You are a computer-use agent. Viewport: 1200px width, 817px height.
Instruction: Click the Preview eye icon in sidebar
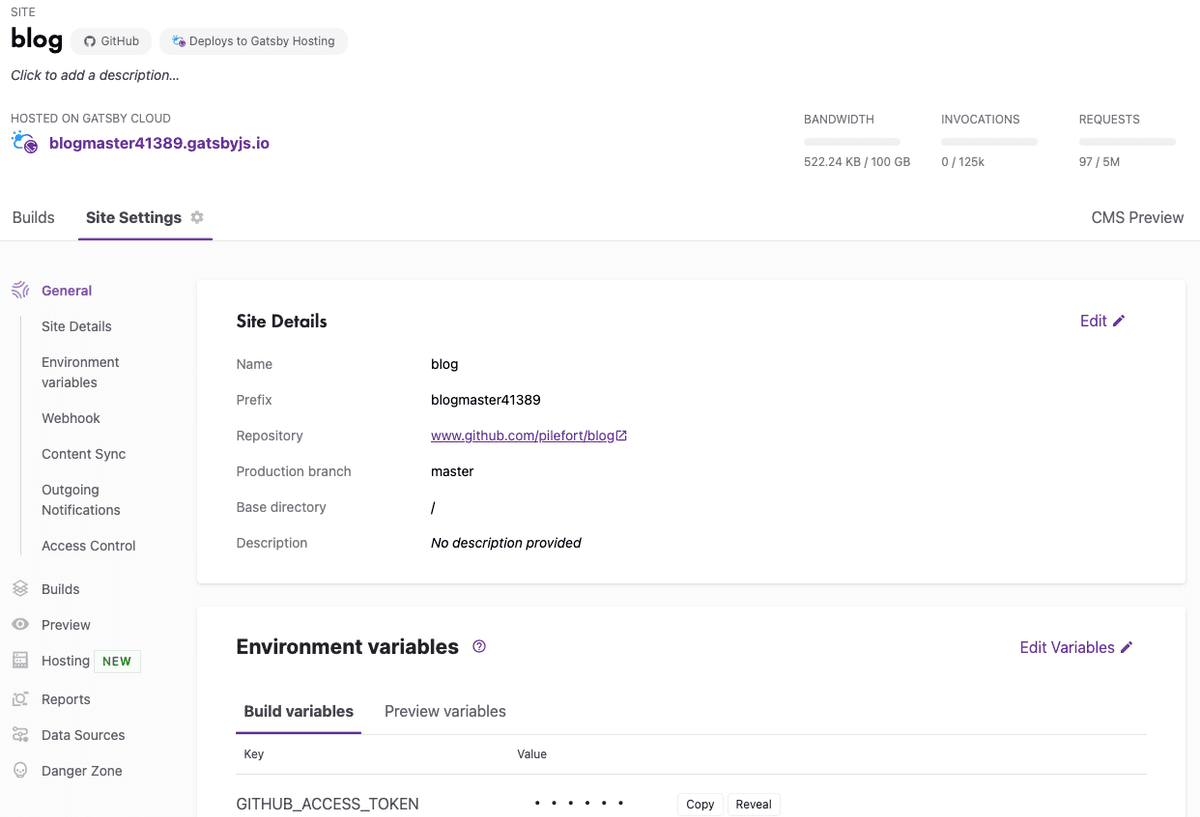(x=20, y=625)
